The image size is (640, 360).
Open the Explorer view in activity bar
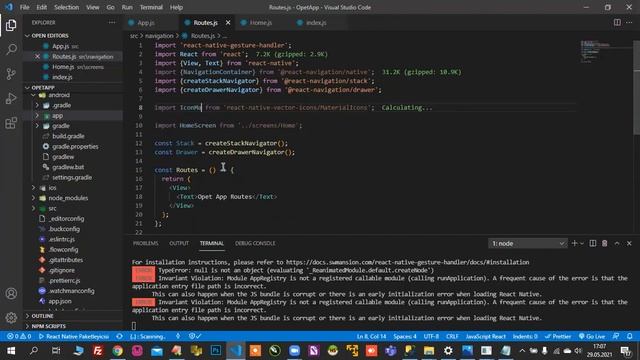tap(11, 25)
